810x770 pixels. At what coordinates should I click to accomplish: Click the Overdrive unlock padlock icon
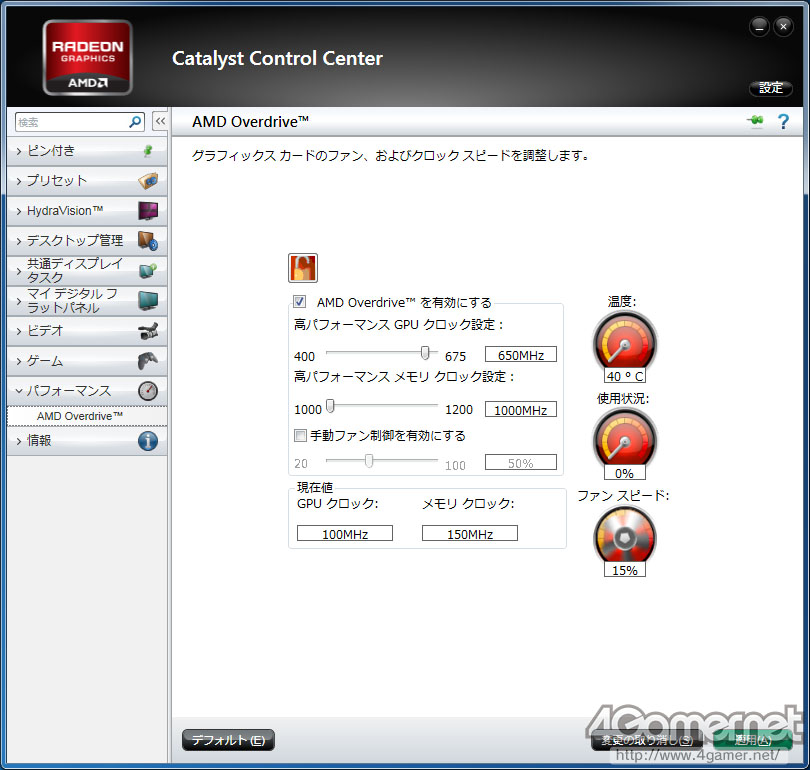pyautogui.click(x=303, y=268)
